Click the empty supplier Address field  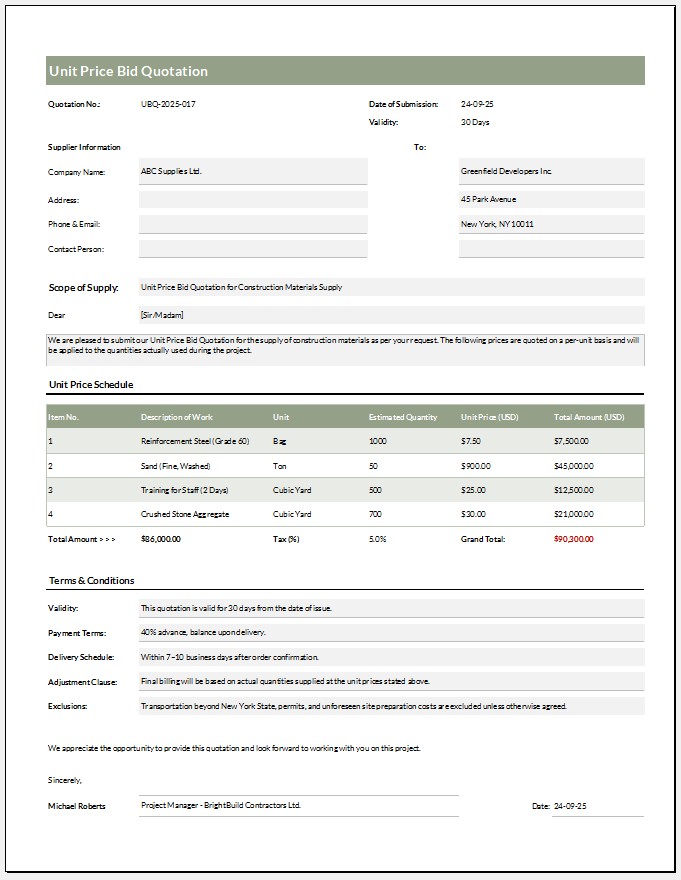click(x=253, y=200)
